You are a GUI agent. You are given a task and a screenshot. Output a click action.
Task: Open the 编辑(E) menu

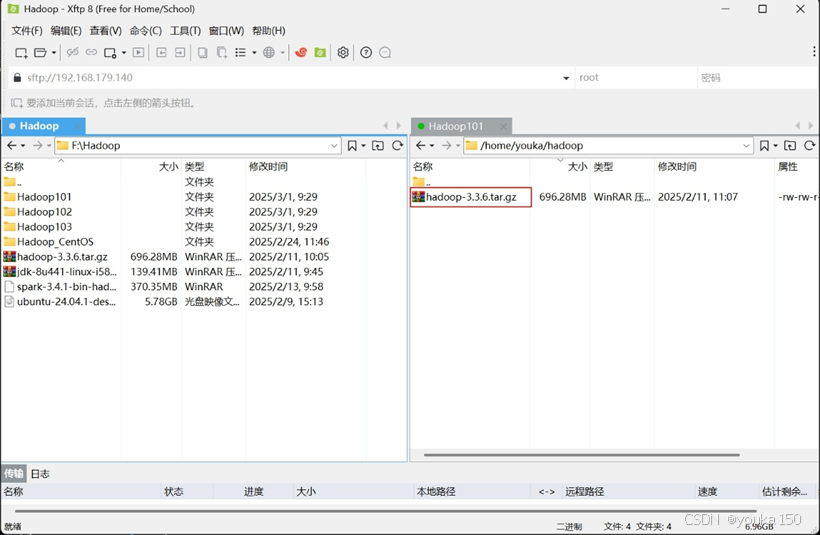[66, 31]
